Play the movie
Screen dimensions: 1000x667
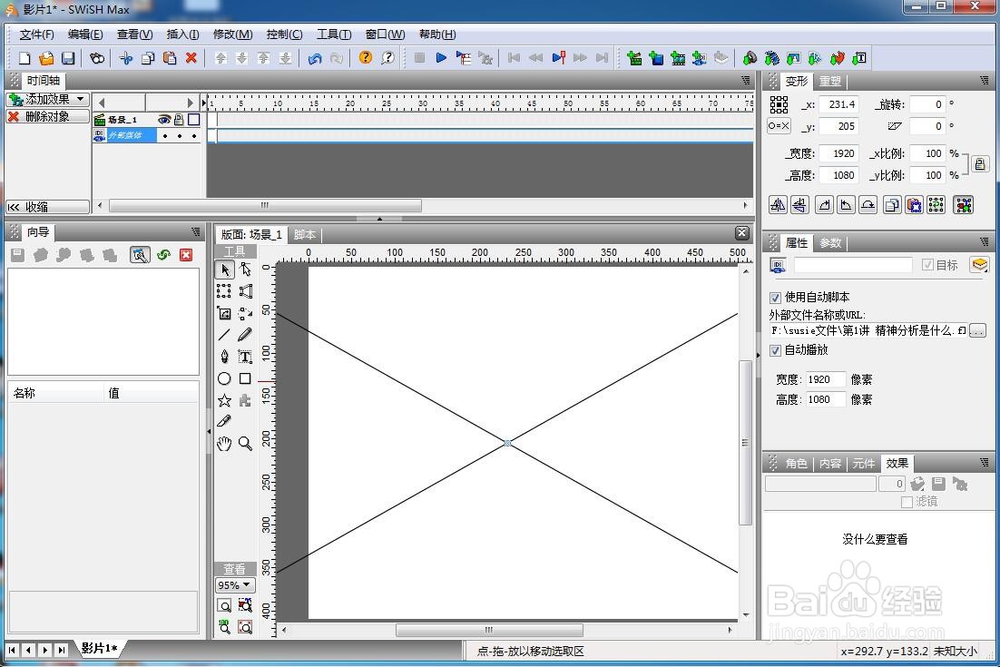click(441, 58)
